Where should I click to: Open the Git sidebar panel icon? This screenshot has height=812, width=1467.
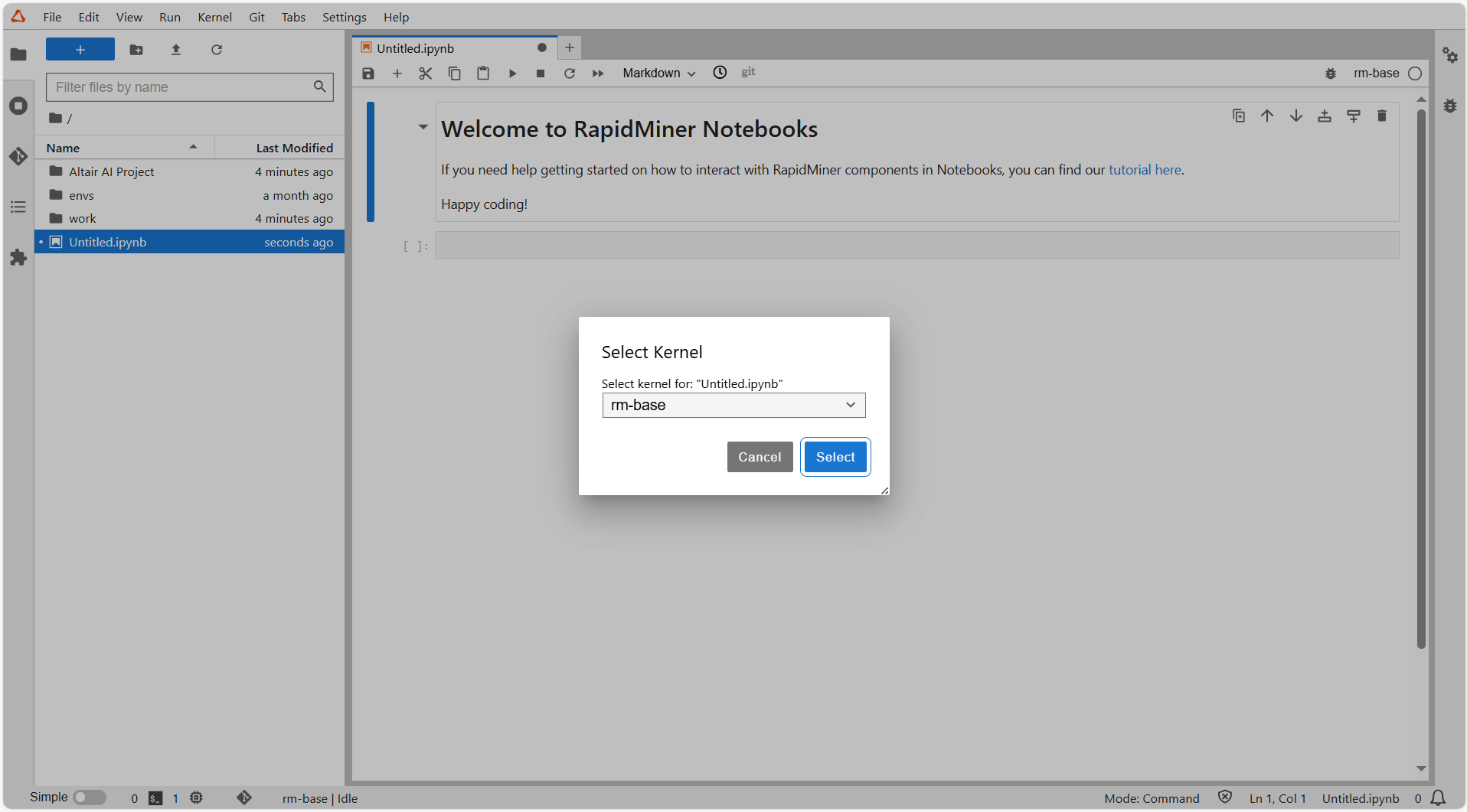(18, 156)
